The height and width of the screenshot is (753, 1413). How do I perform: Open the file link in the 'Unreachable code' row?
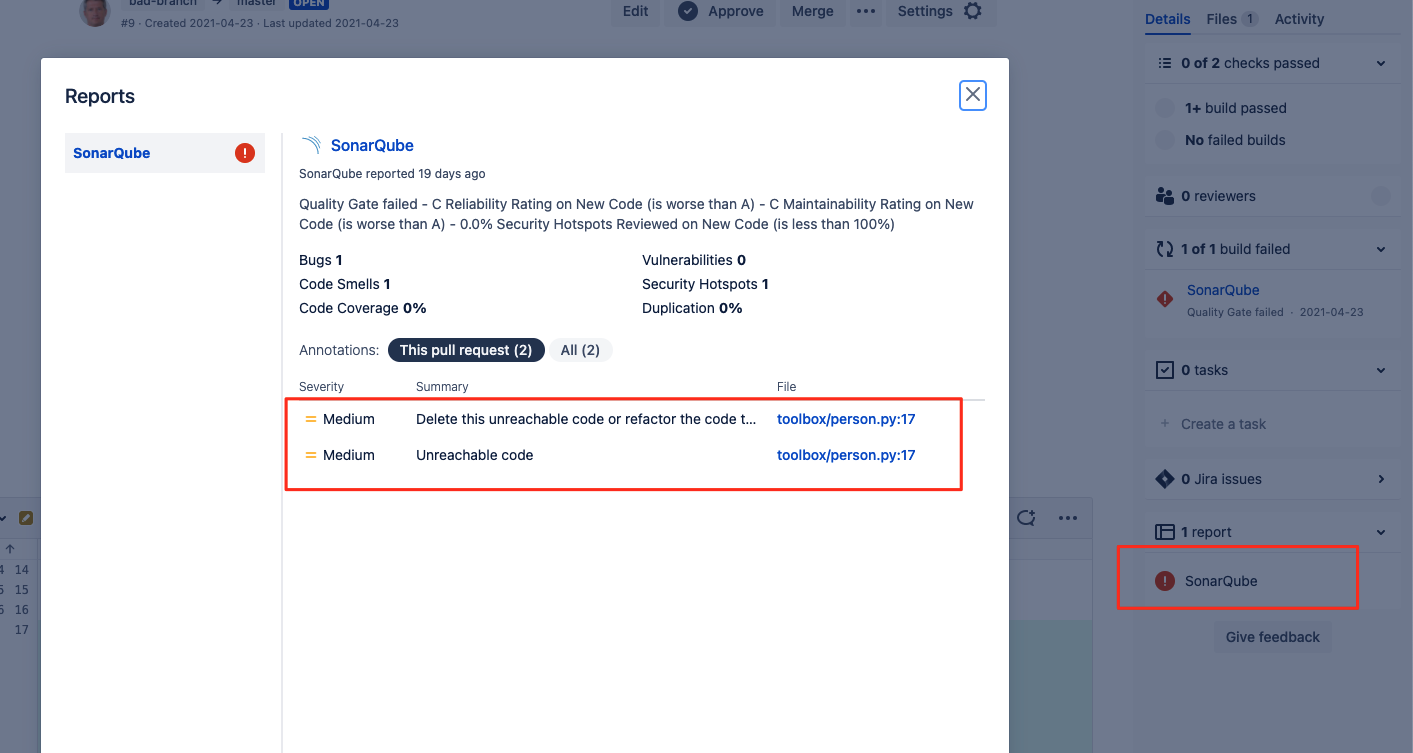[x=846, y=455]
